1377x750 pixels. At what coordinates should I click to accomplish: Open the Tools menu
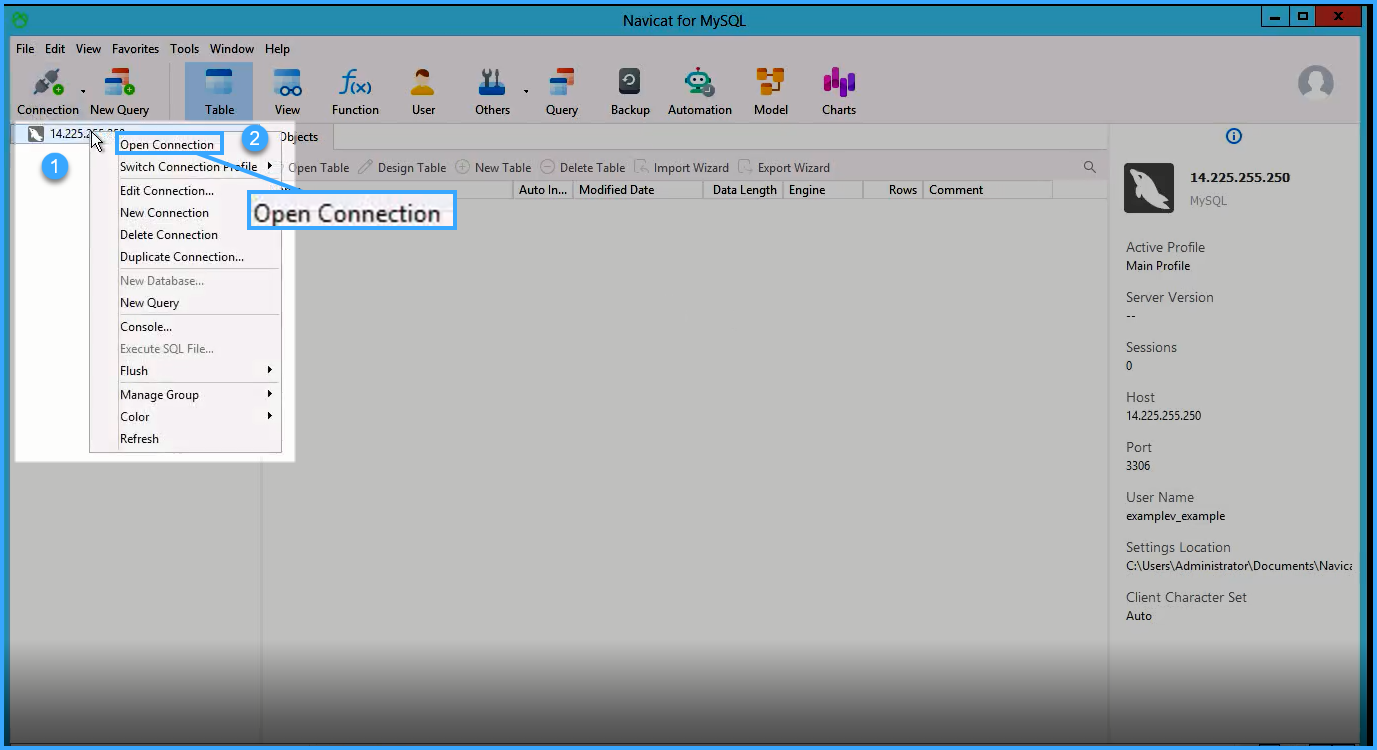184,49
